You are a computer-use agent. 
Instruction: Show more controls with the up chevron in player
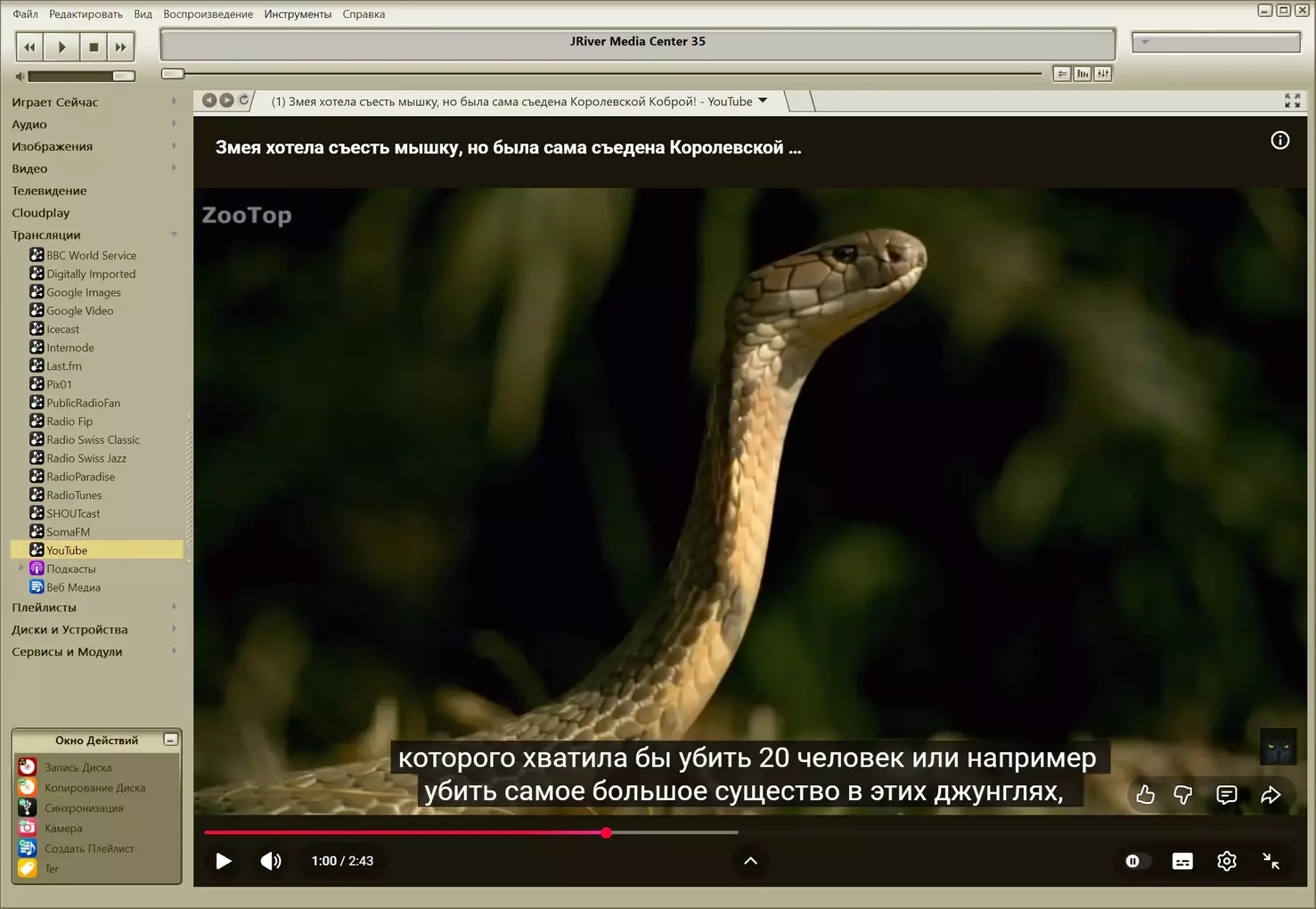click(751, 861)
